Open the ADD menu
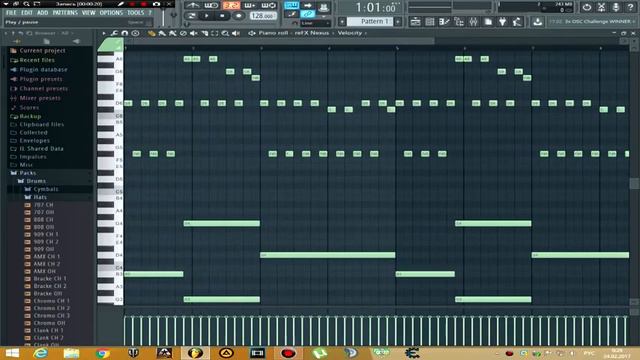 [x=42, y=13]
